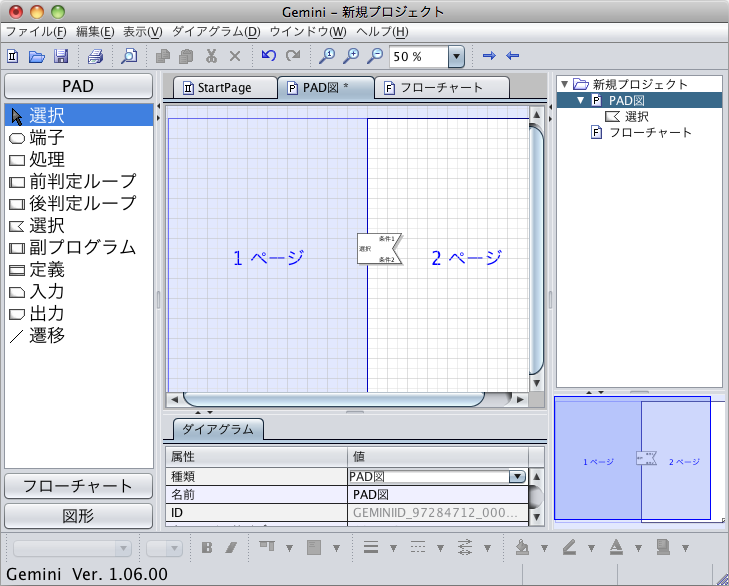This screenshot has width=729, height=586.
Task: Select the 前判定ループ tool
Action: pos(79,181)
